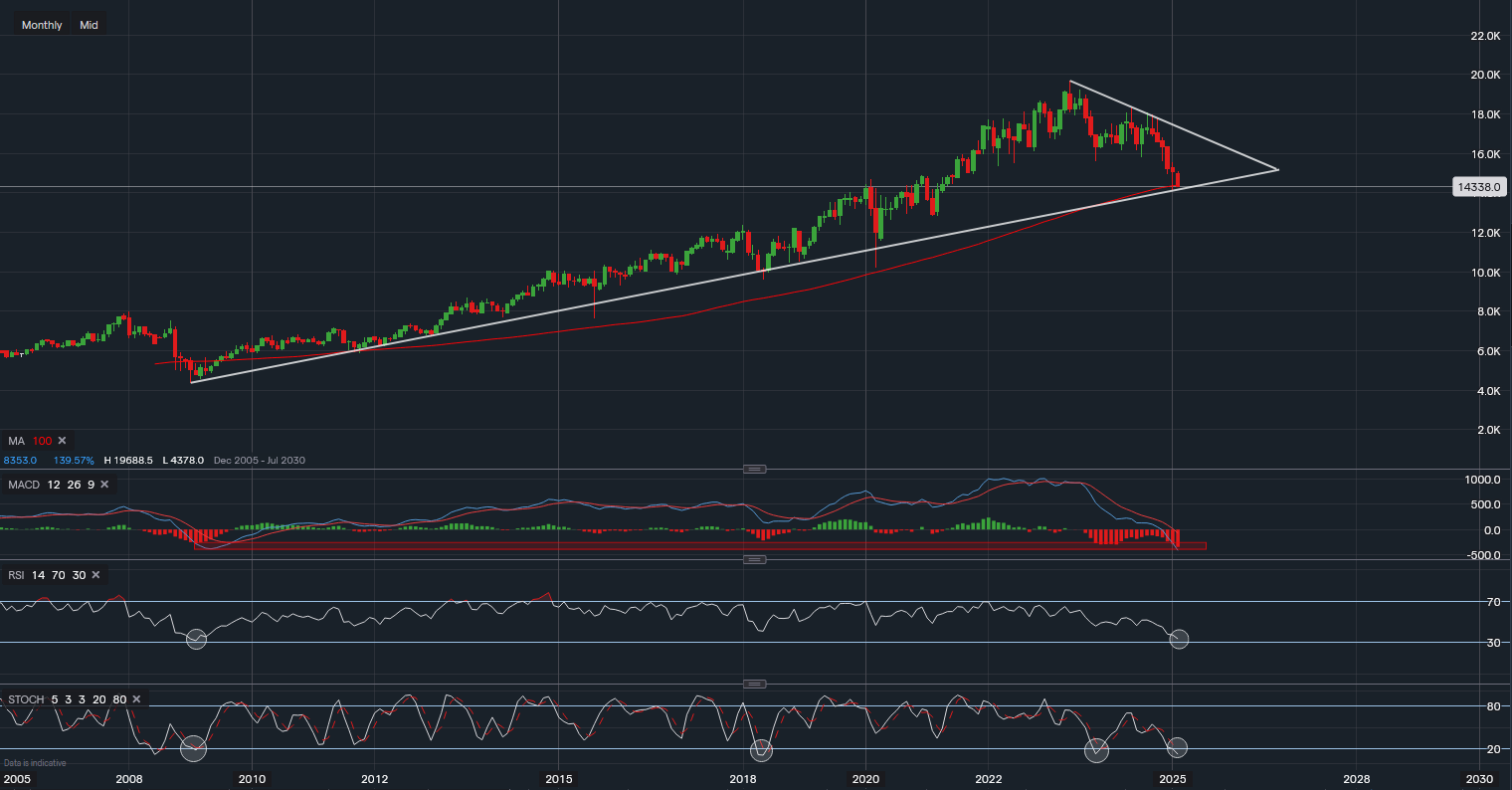Open MACD settings by clicking its legend label

tap(22, 485)
